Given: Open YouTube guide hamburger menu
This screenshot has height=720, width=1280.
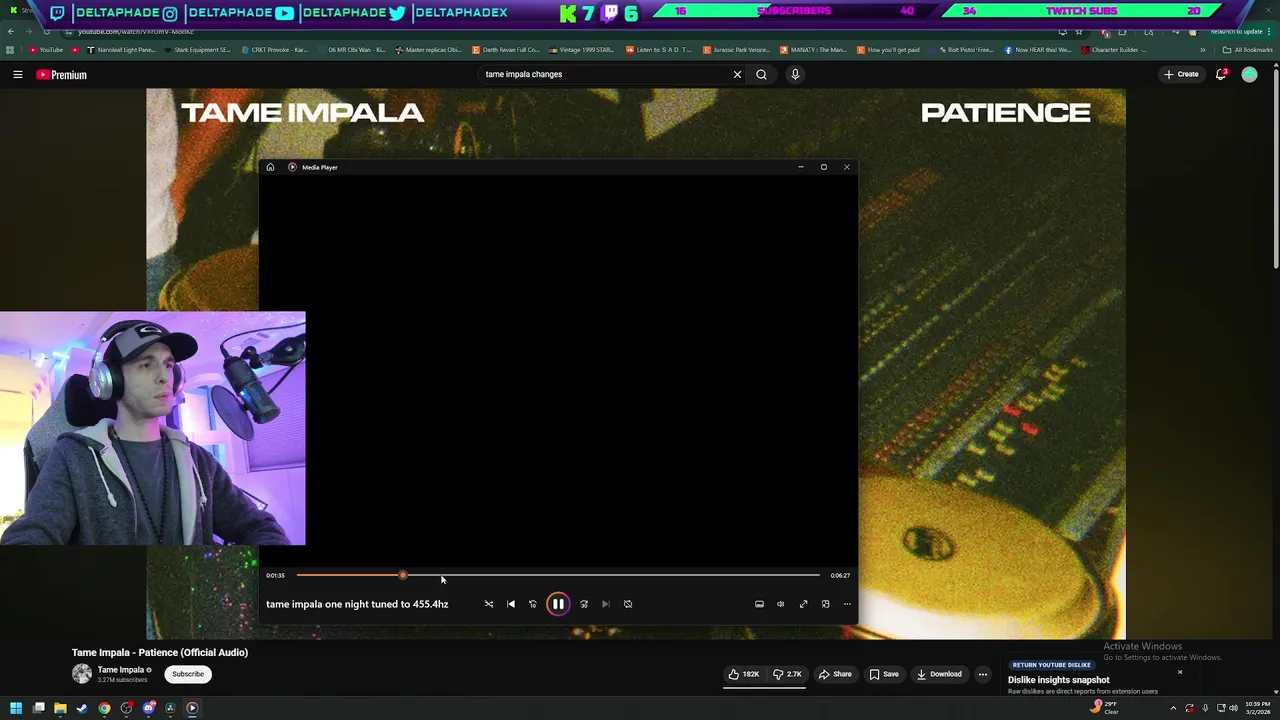Looking at the screenshot, I should [18, 74].
